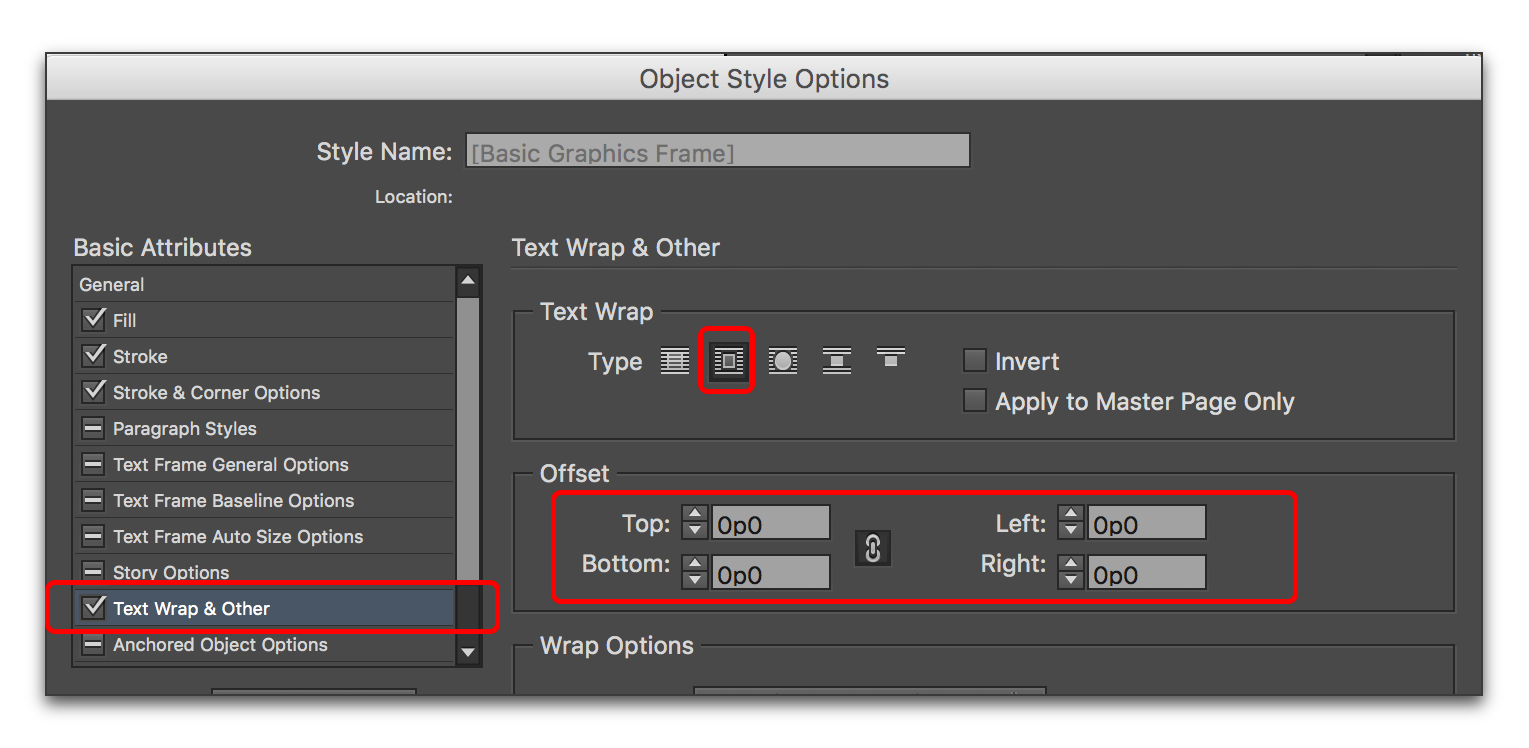Image resolution: width=1529 pixels, height=748 pixels.
Task: Select the No text wrap icon
Action: click(675, 361)
